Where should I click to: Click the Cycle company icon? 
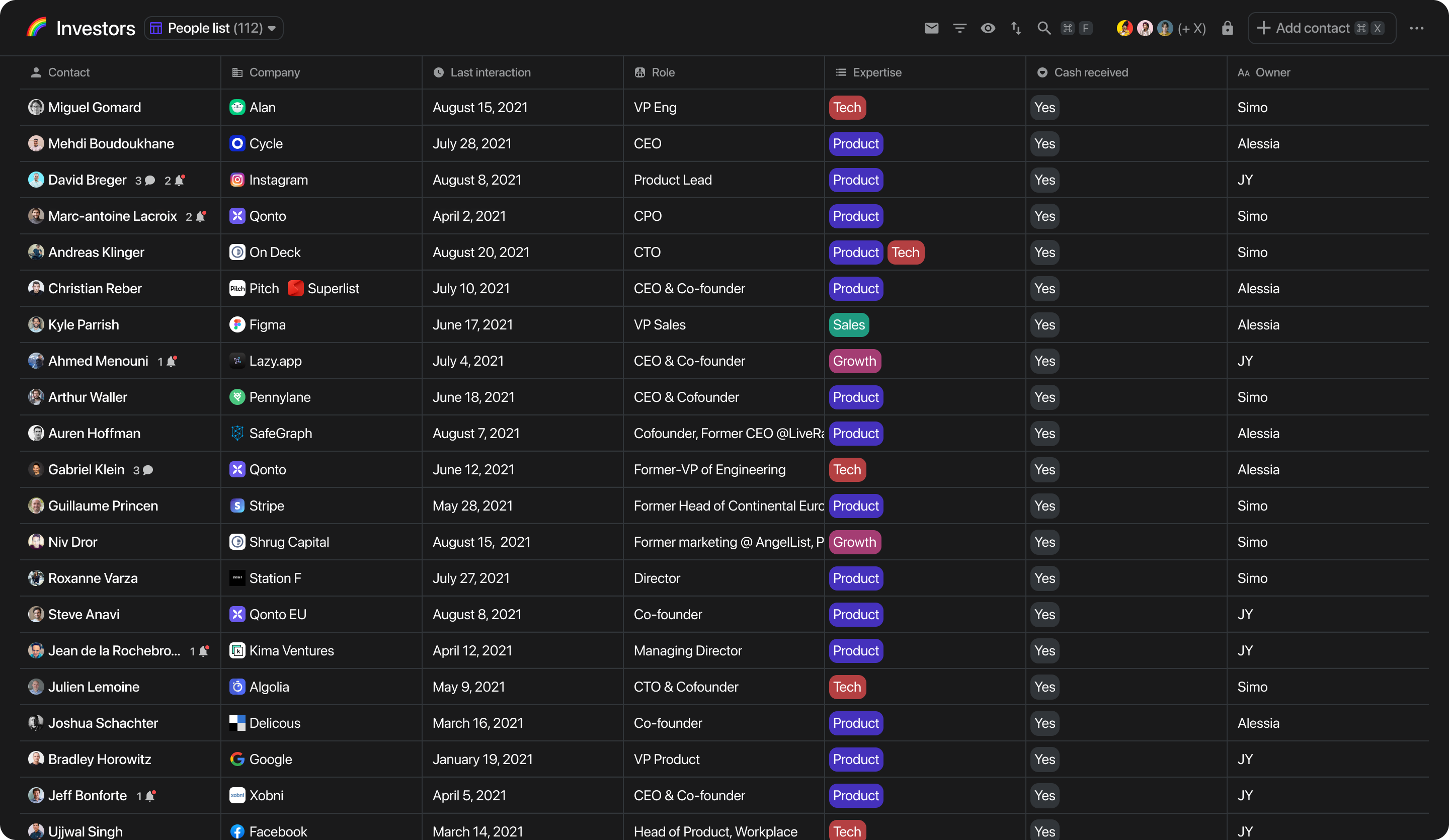pyautogui.click(x=237, y=144)
